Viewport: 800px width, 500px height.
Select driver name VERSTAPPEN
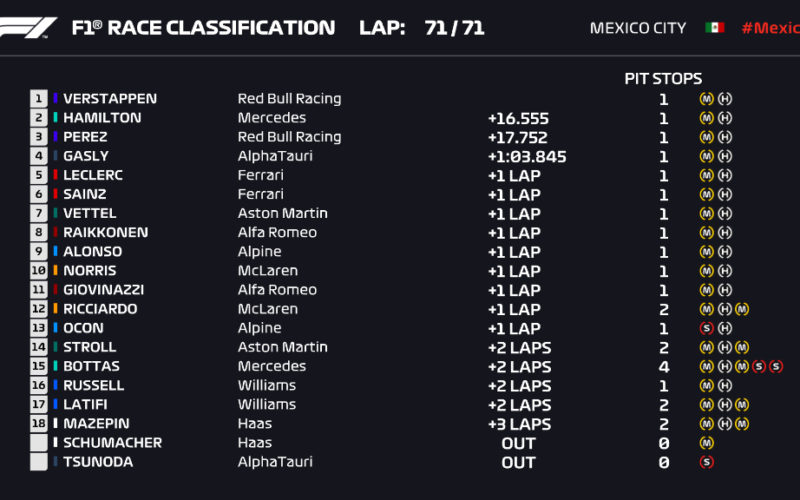(x=110, y=98)
